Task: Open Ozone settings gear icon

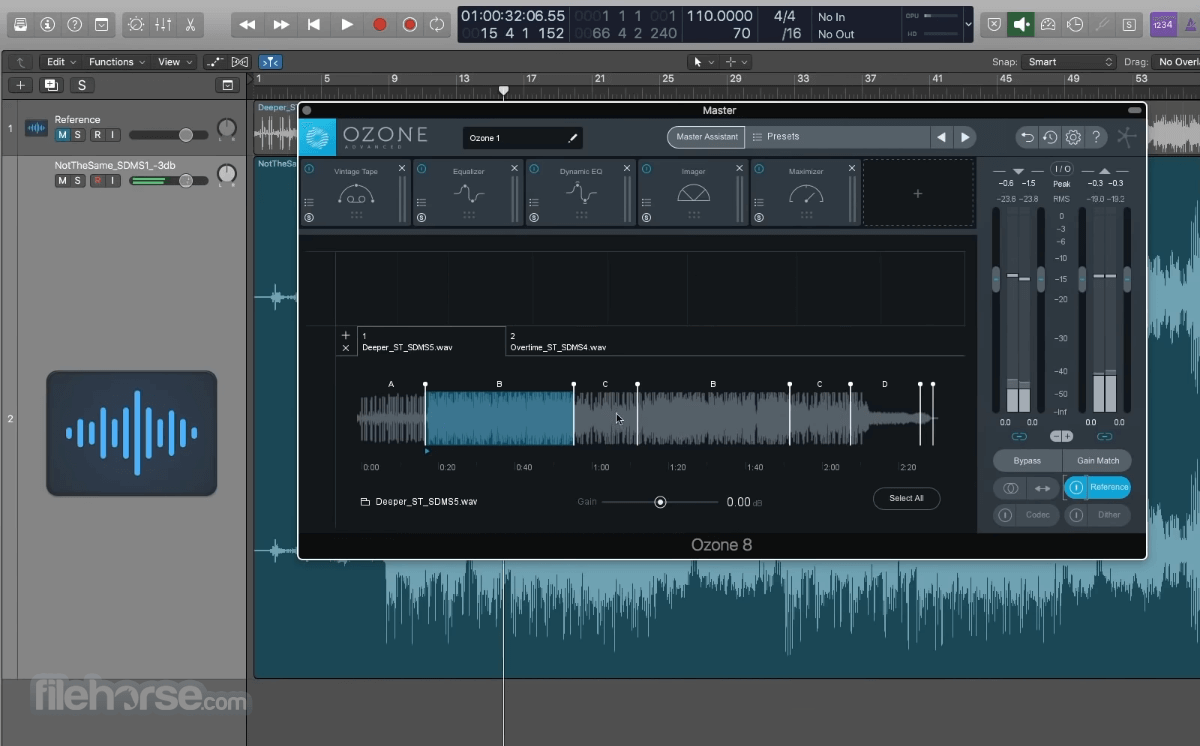Action: [1073, 137]
